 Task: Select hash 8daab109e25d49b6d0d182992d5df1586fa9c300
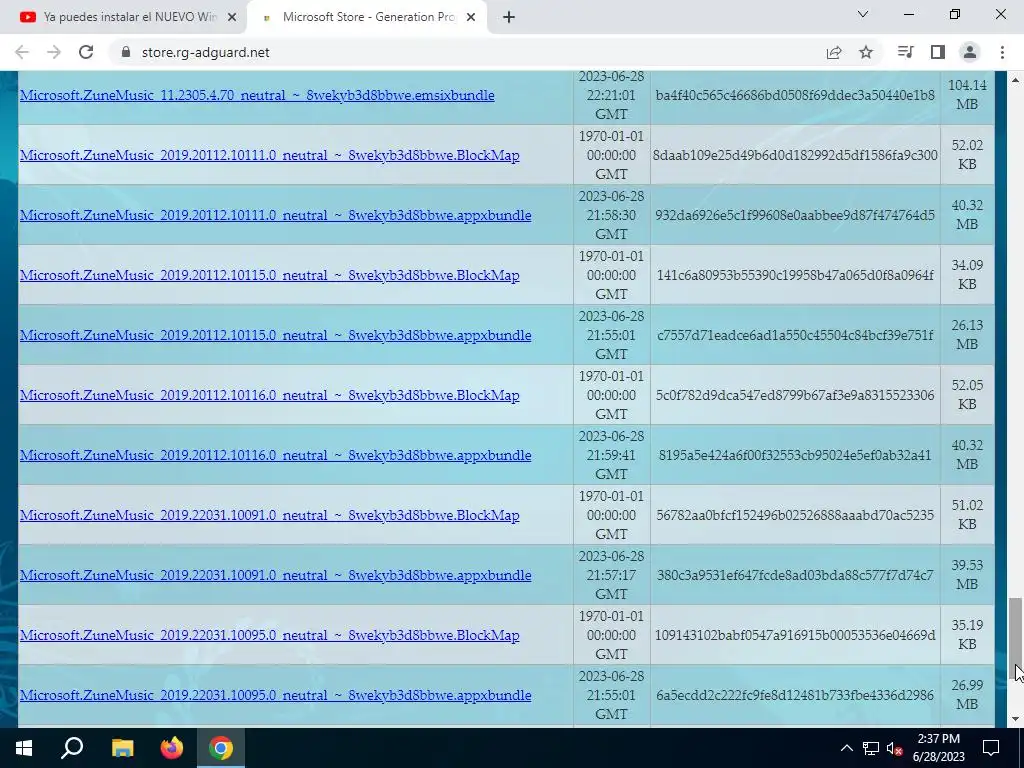[x=795, y=155]
